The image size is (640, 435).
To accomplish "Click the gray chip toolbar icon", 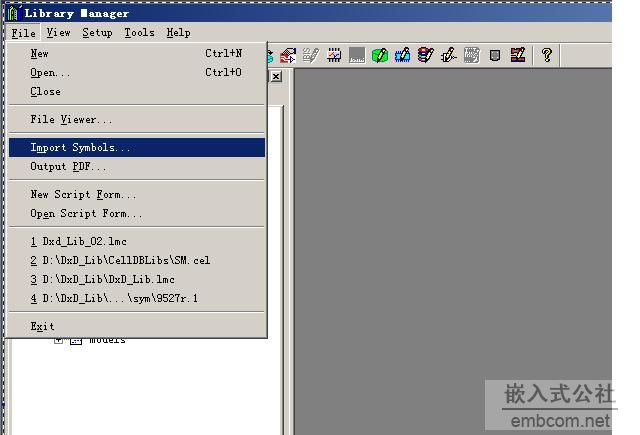I will 494,56.
